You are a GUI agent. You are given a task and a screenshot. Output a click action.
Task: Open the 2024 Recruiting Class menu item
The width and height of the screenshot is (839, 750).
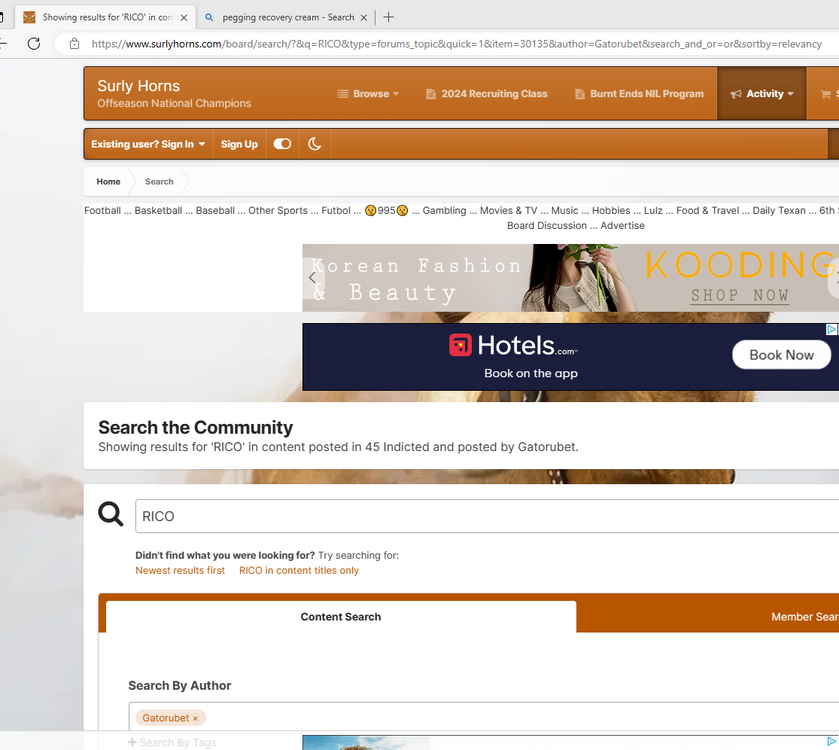click(x=487, y=94)
